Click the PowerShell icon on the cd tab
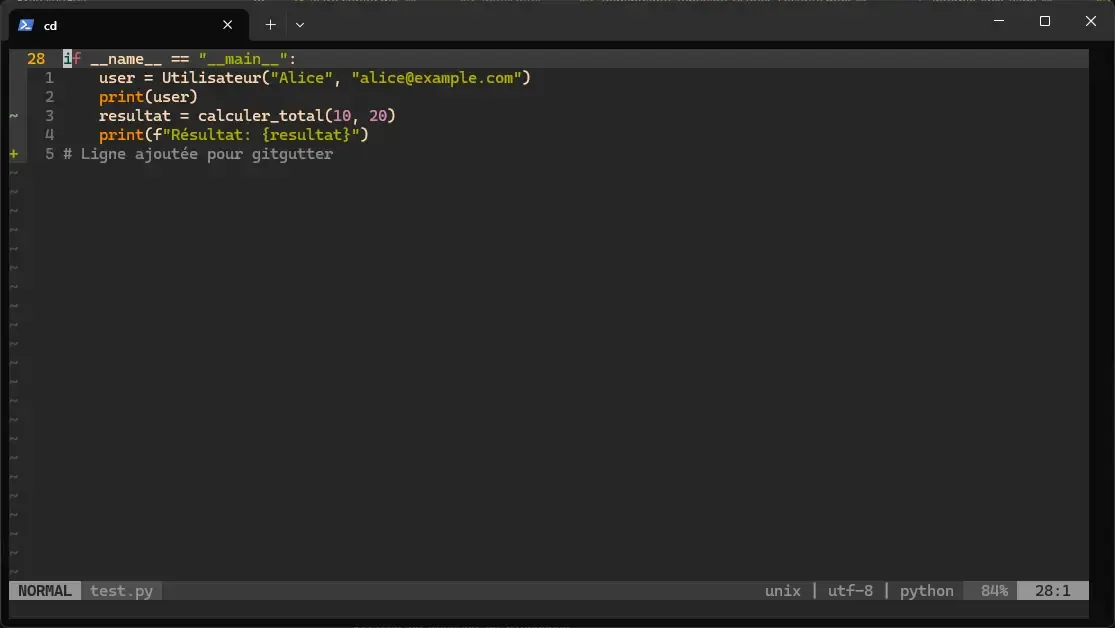Image resolution: width=1115 pixels, height=628 pixels. [27, 25]
